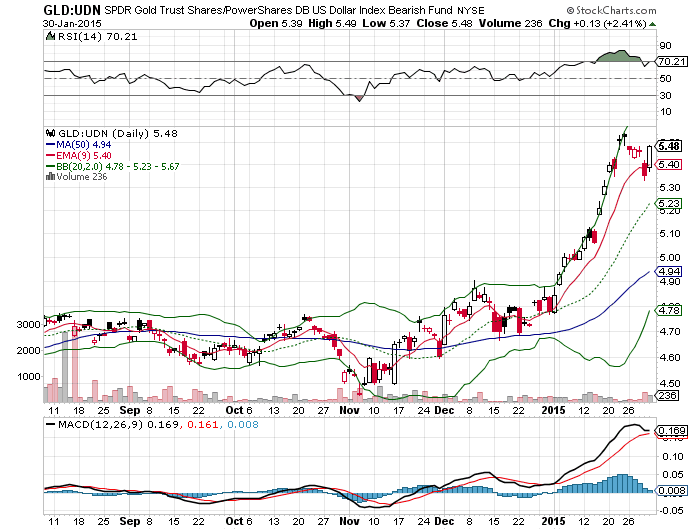Screen dimensions: 700x530
Task: Click the 1000 volume axis label
Action: tap(29, 376)
